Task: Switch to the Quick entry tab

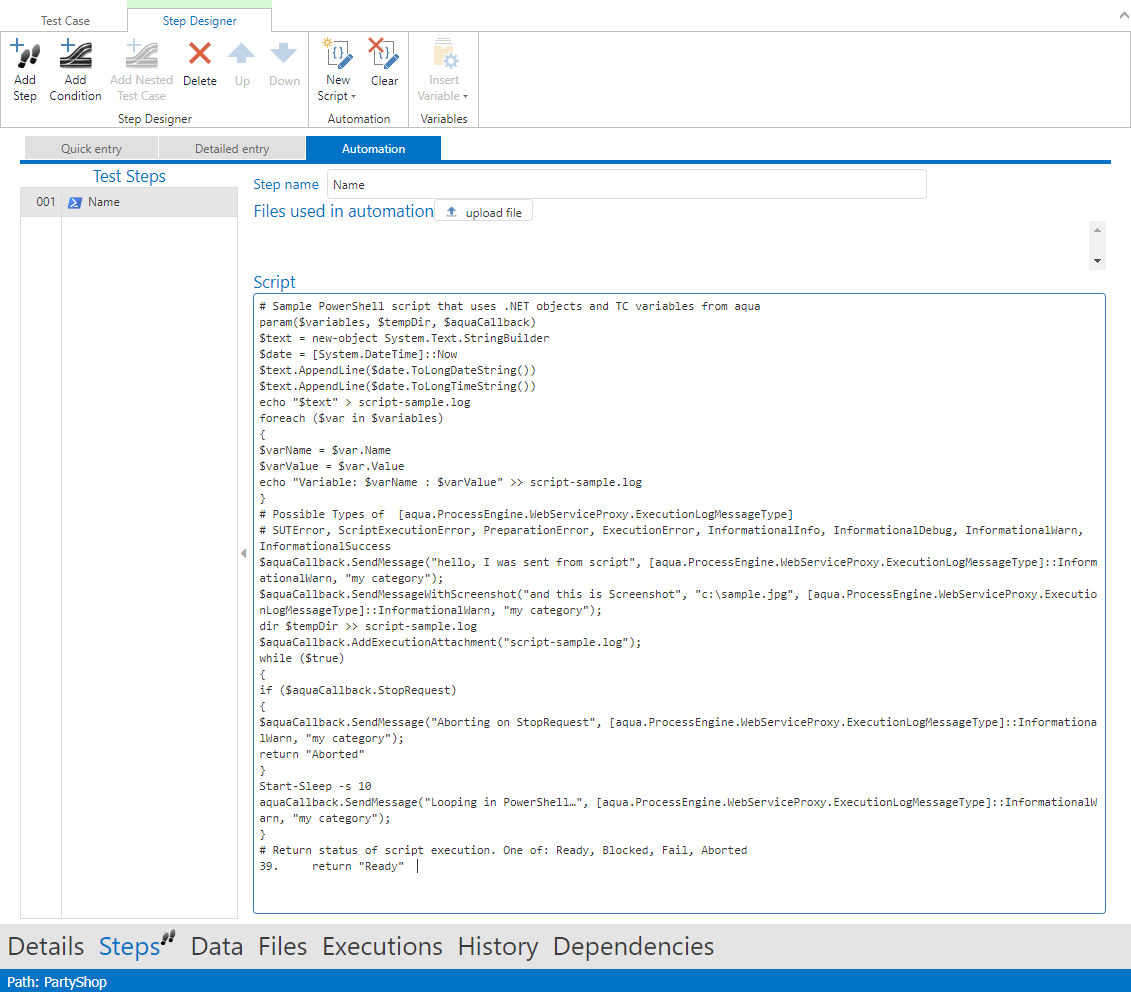Action: pyautogui.click(x=91, y=149)
